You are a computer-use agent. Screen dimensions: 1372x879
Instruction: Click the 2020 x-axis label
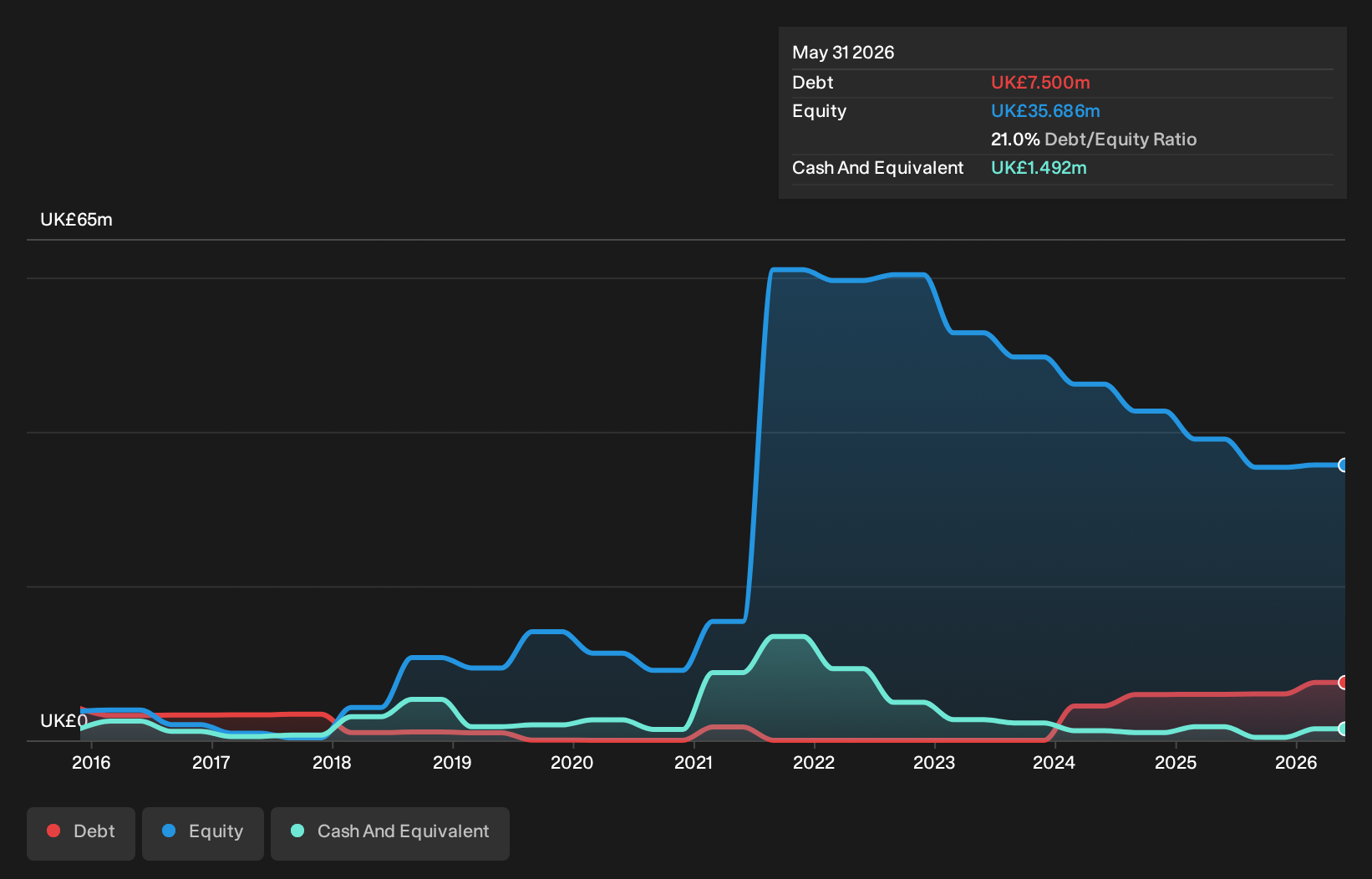(x=572, y=762)
